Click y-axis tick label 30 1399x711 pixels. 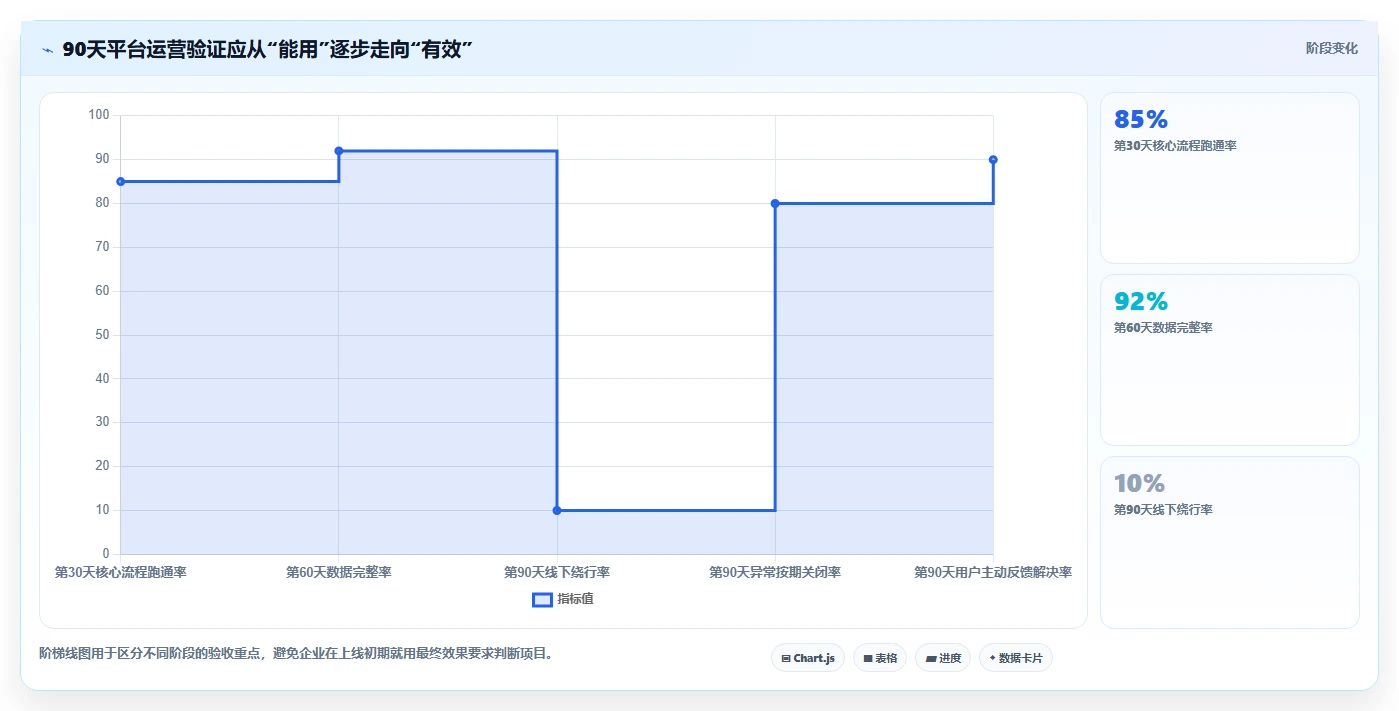pyautogui.click(x=102, y=422)
